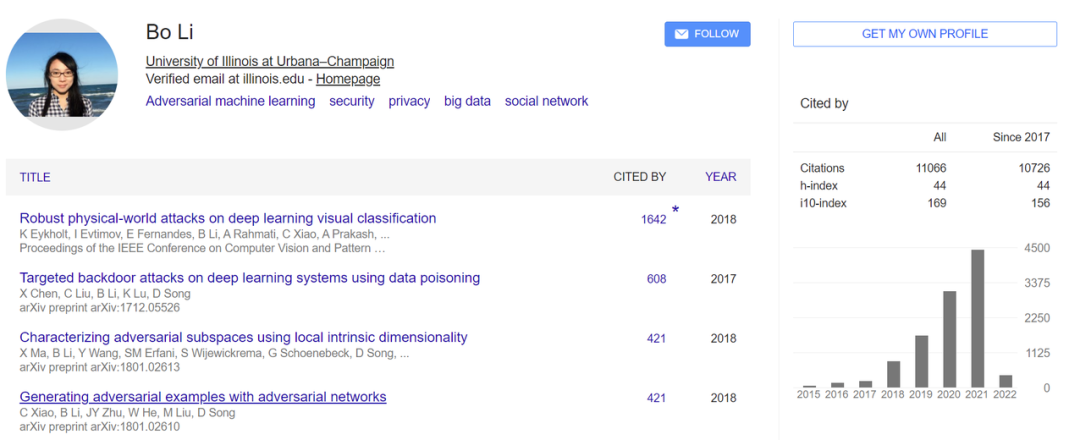This screenshot has height=440, width=1080.
Task: Open University of Illinois at Urbana–Champaign link
Action: pos(270,61)
